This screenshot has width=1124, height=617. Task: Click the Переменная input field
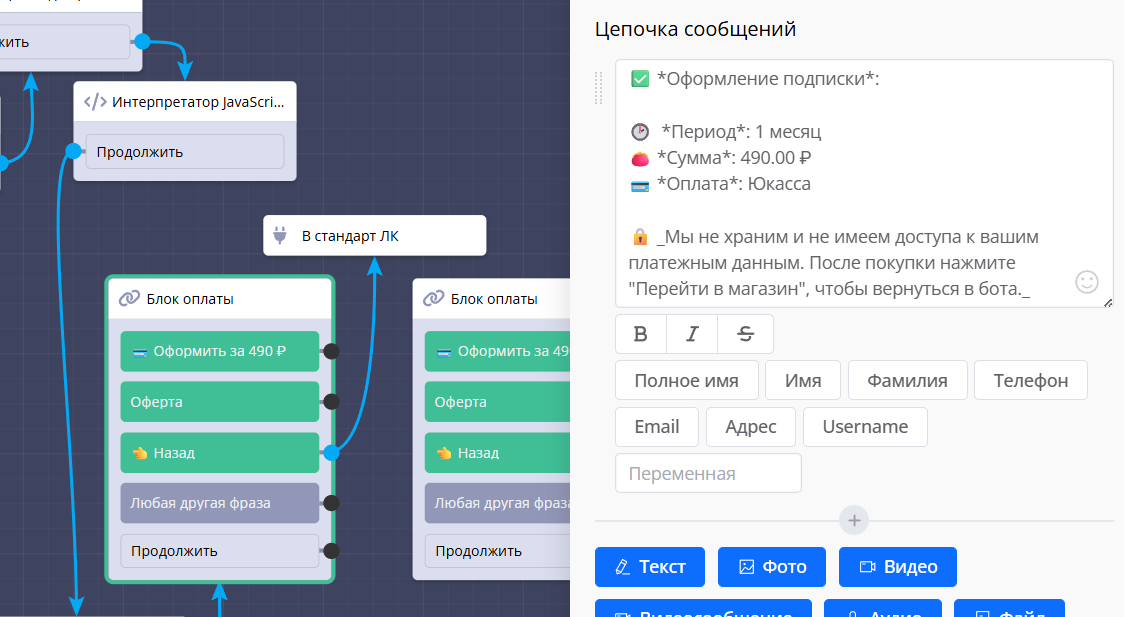tap(708, 473)
